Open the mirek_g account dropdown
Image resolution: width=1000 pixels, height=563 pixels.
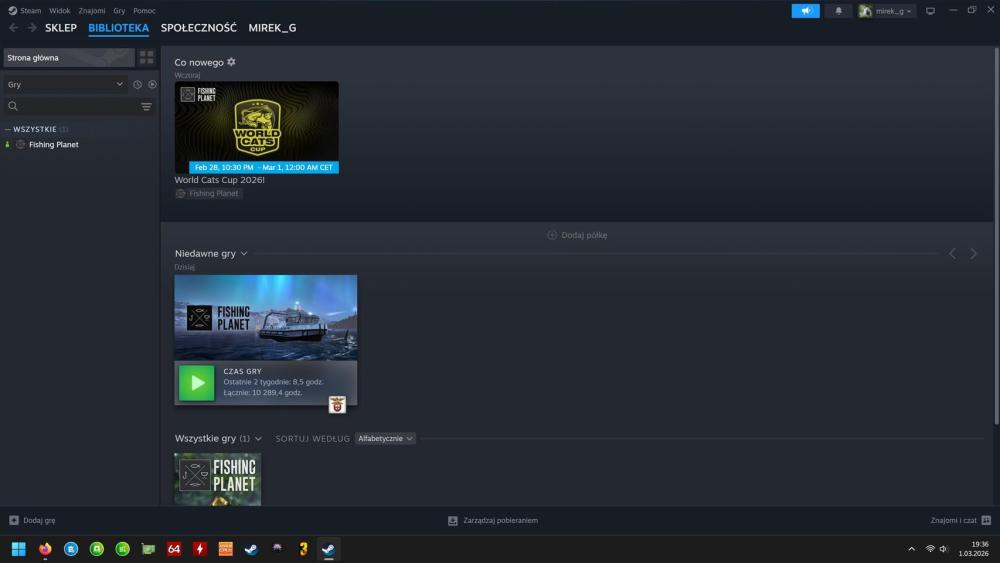(887, 11)
